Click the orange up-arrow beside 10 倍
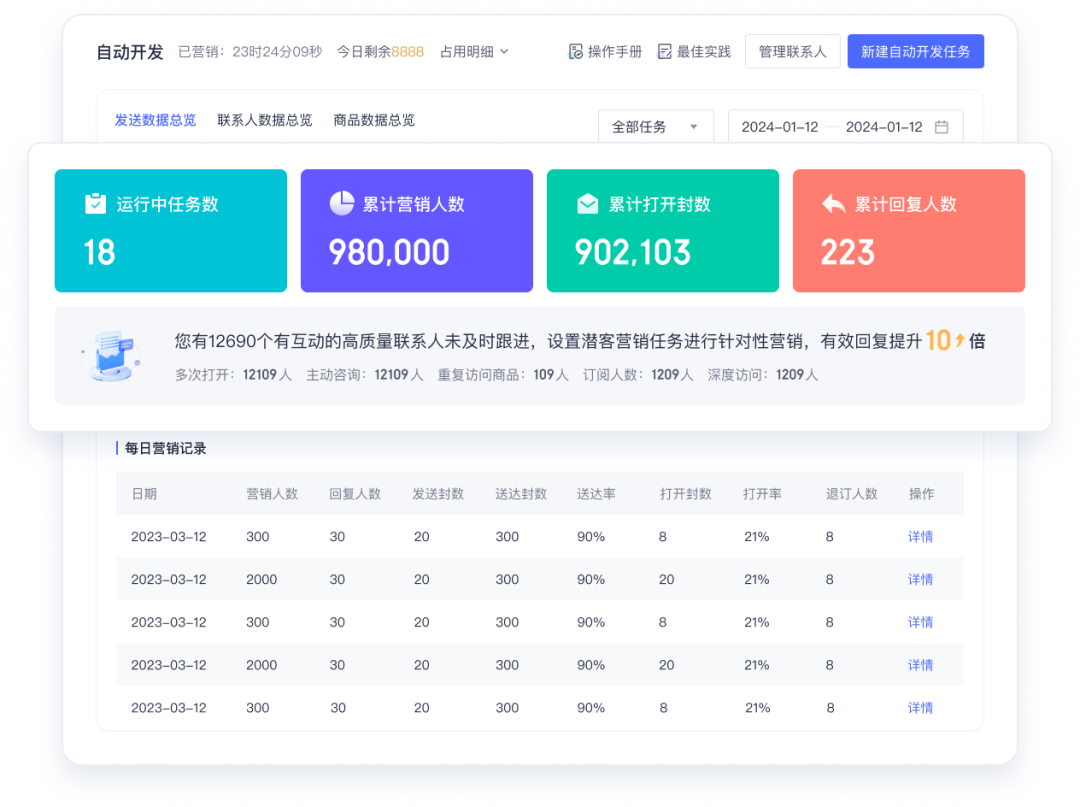The image size is (1080, 807). (x=960, y=341)
